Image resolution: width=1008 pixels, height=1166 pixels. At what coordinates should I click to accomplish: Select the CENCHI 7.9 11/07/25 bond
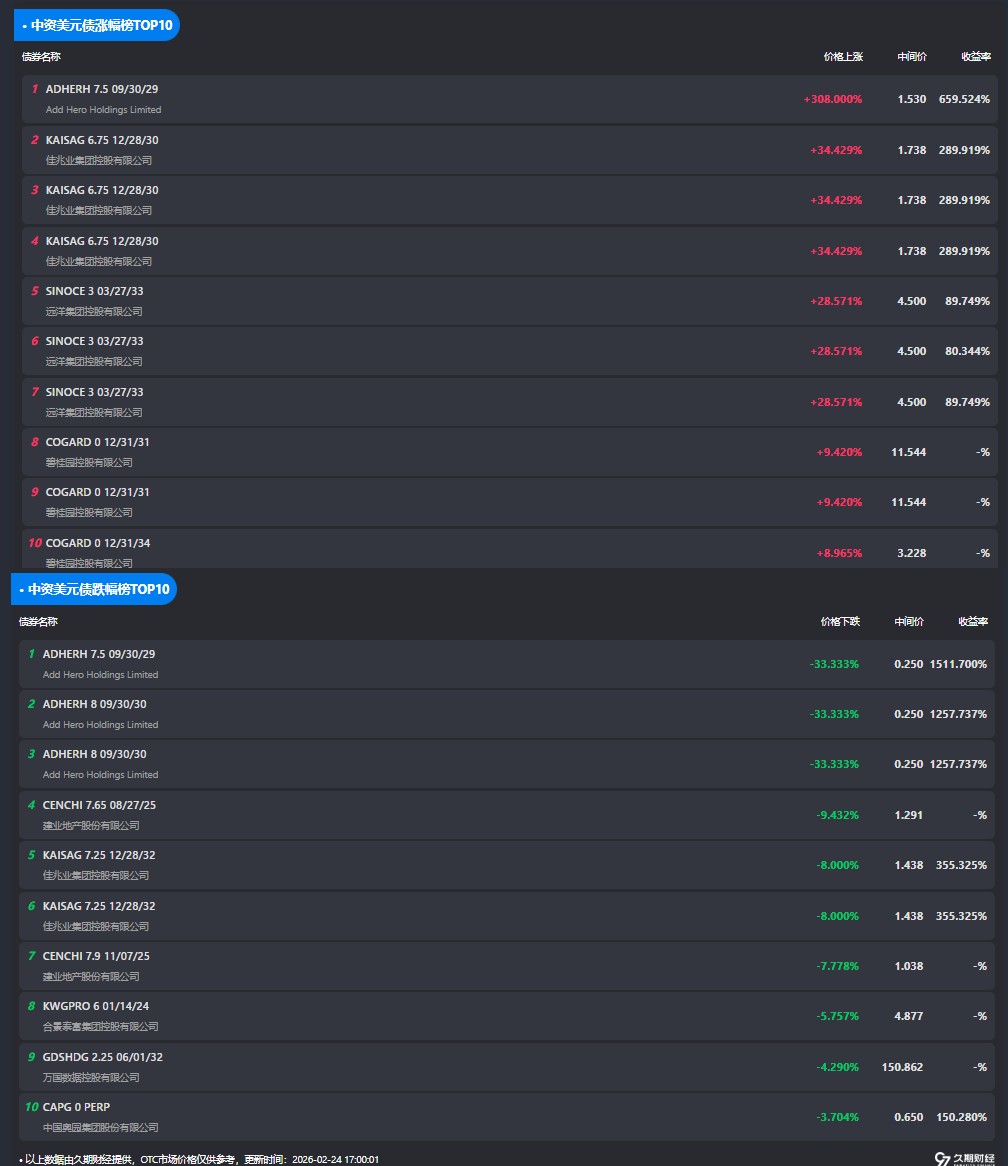tap(96, 956)
